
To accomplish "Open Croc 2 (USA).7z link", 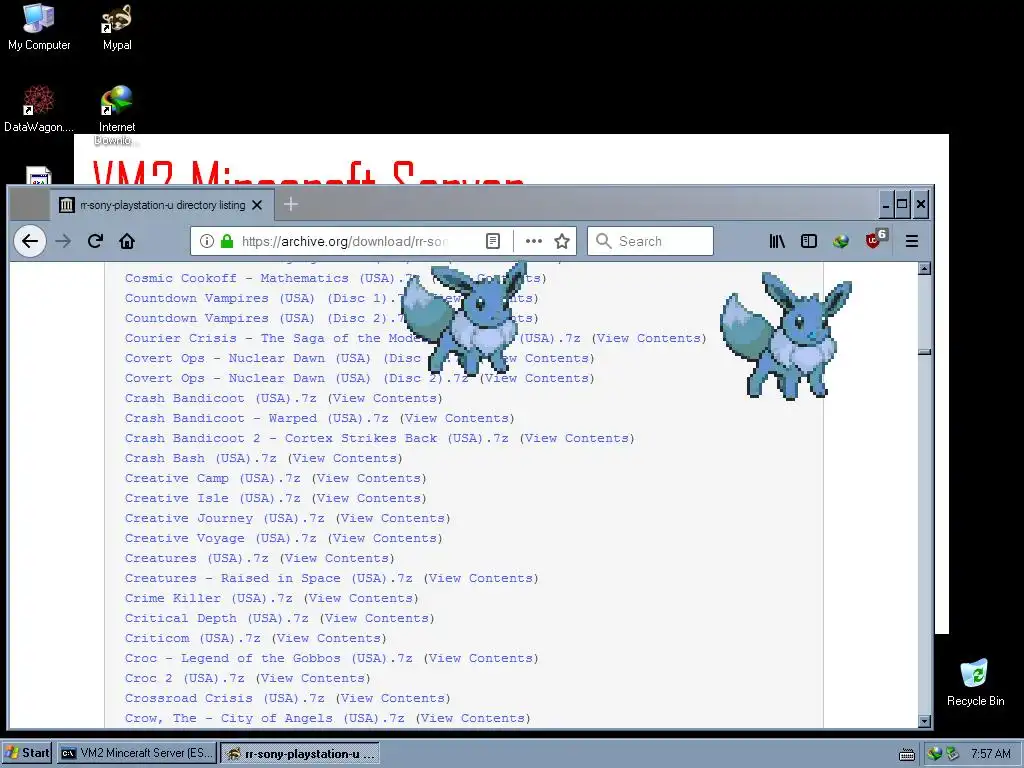I will click(185, 679).
